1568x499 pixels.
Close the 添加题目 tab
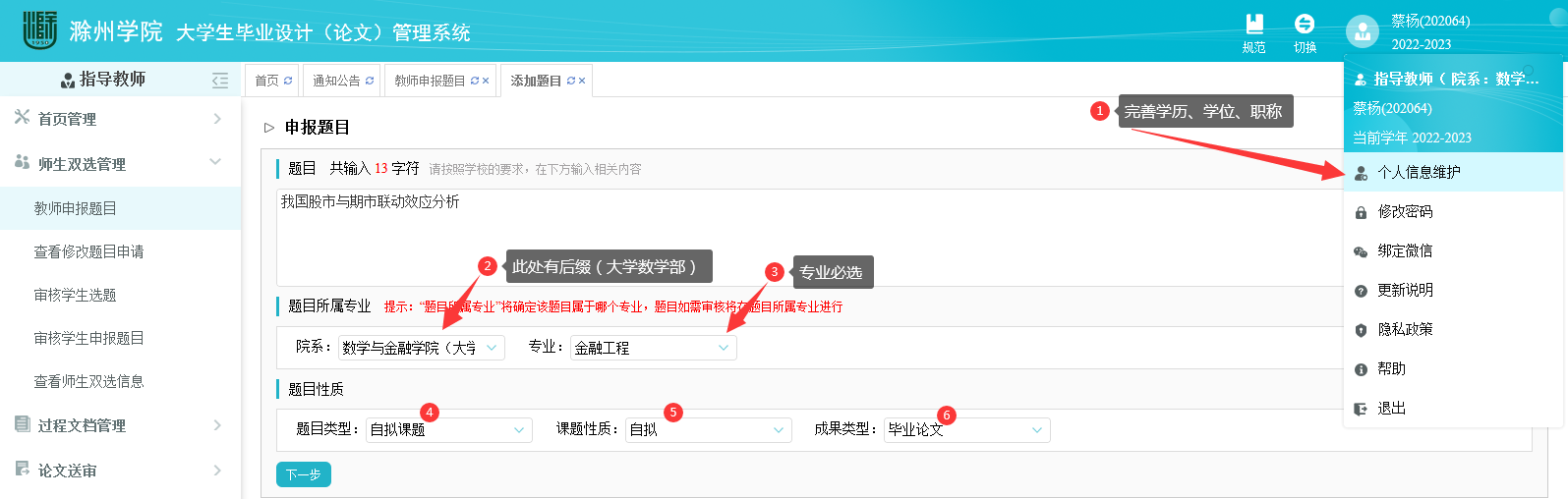(582, 81)
